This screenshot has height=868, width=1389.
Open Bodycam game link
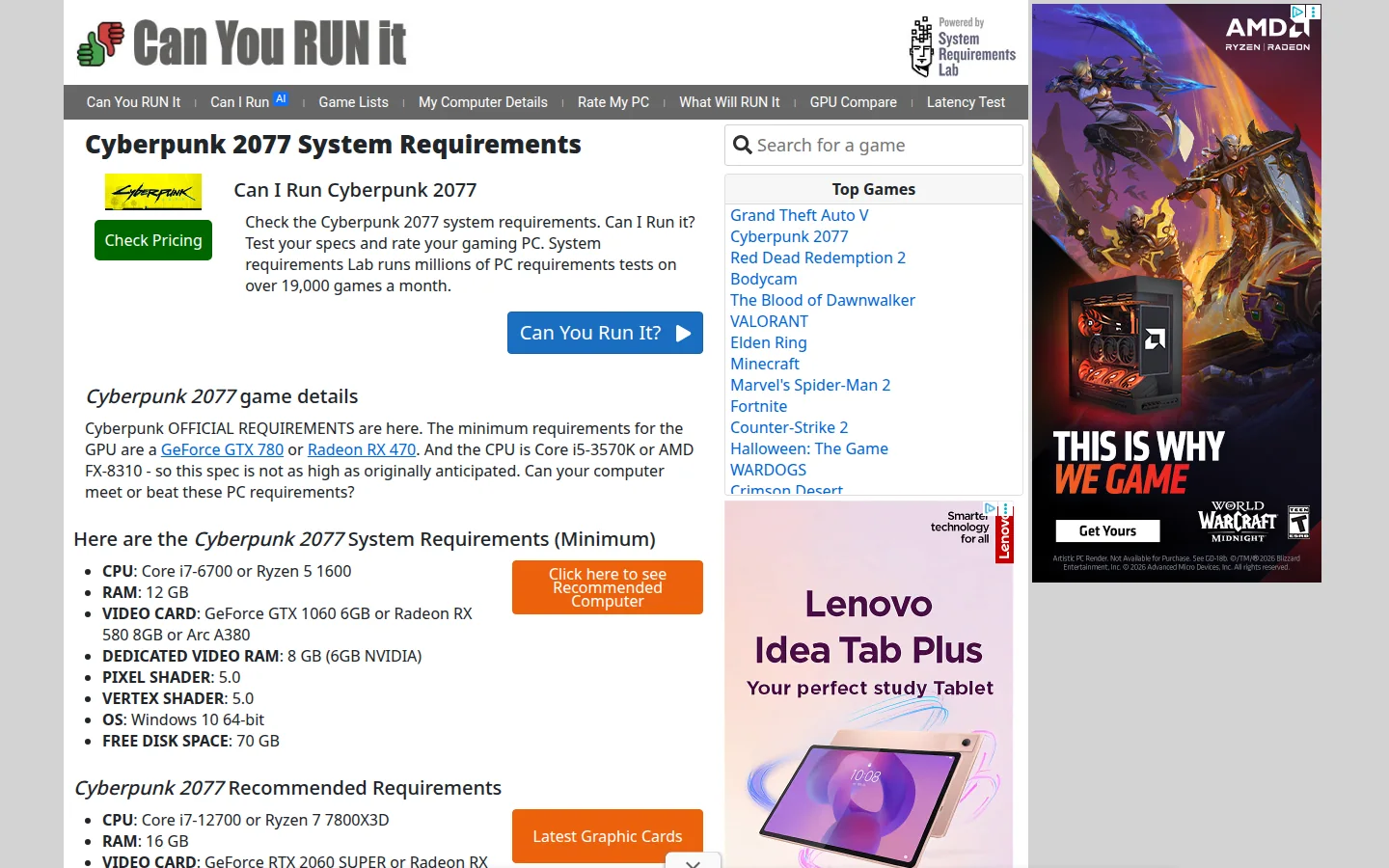(x=764, y=279)
